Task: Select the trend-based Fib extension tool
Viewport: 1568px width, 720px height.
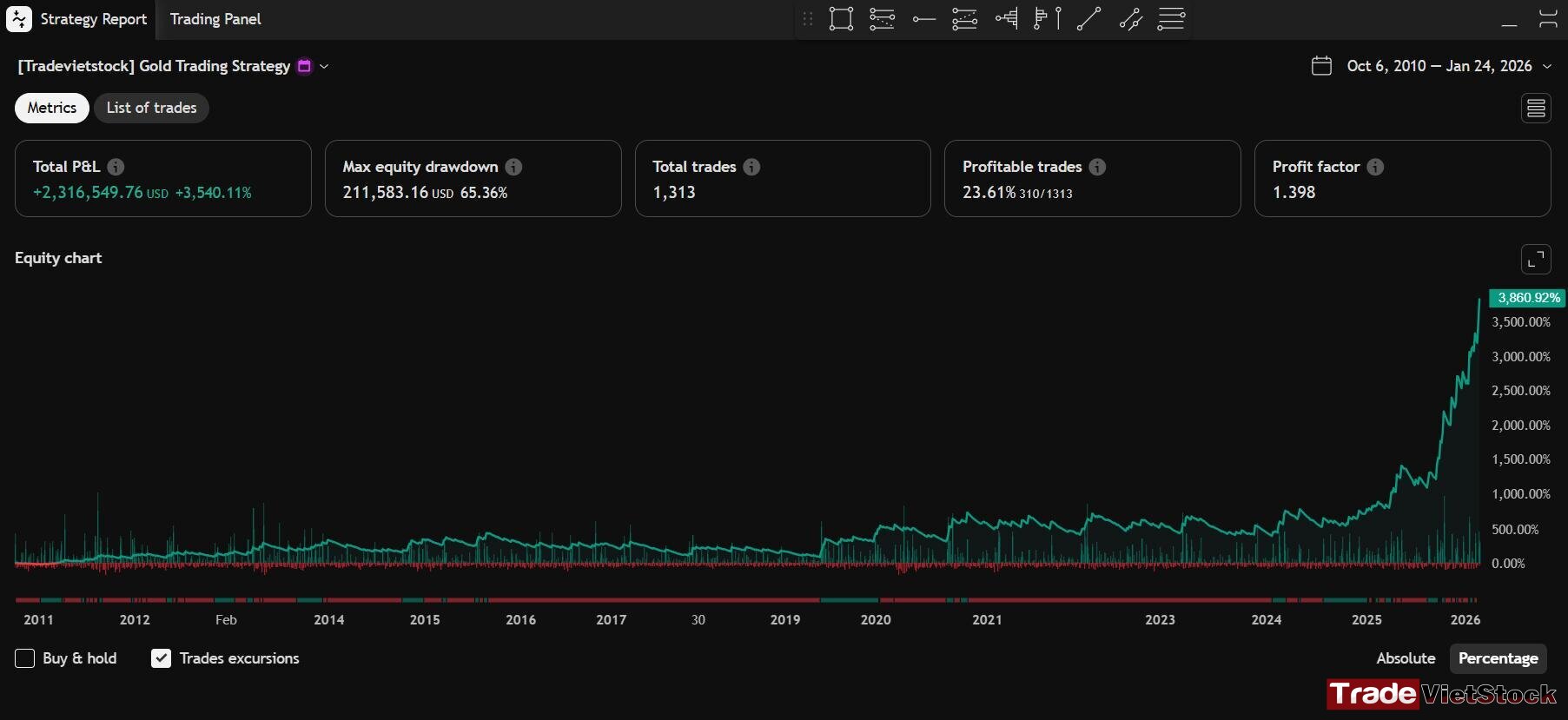Action: 964,19
